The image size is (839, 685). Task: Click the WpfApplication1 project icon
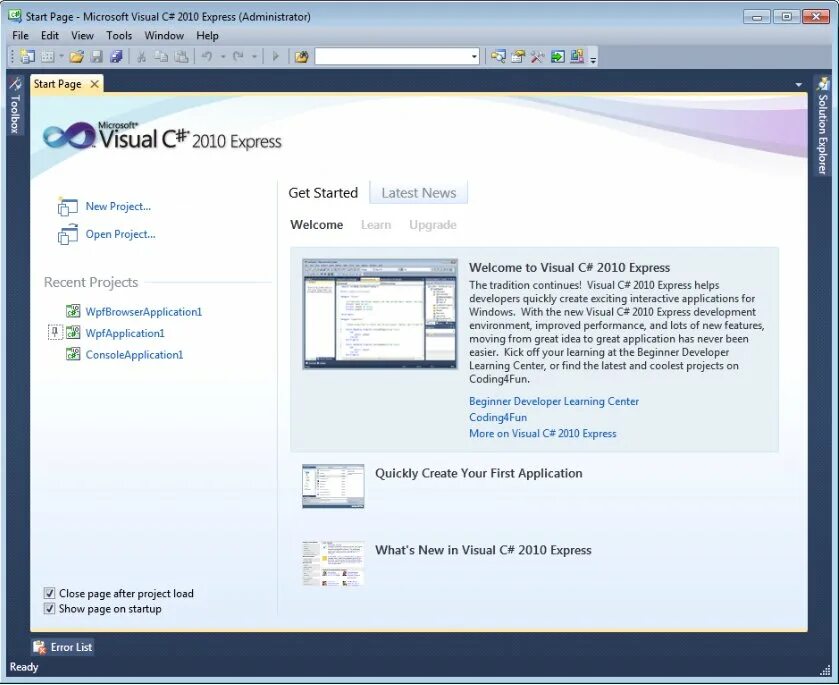pyautogui.click(x=73, y=333)
